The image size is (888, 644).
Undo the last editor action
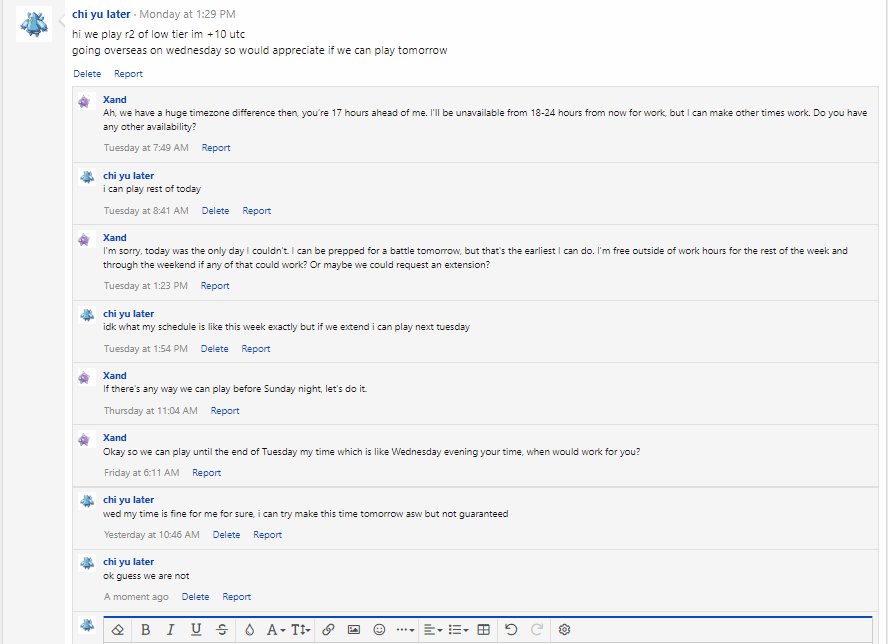coord(511,630)
